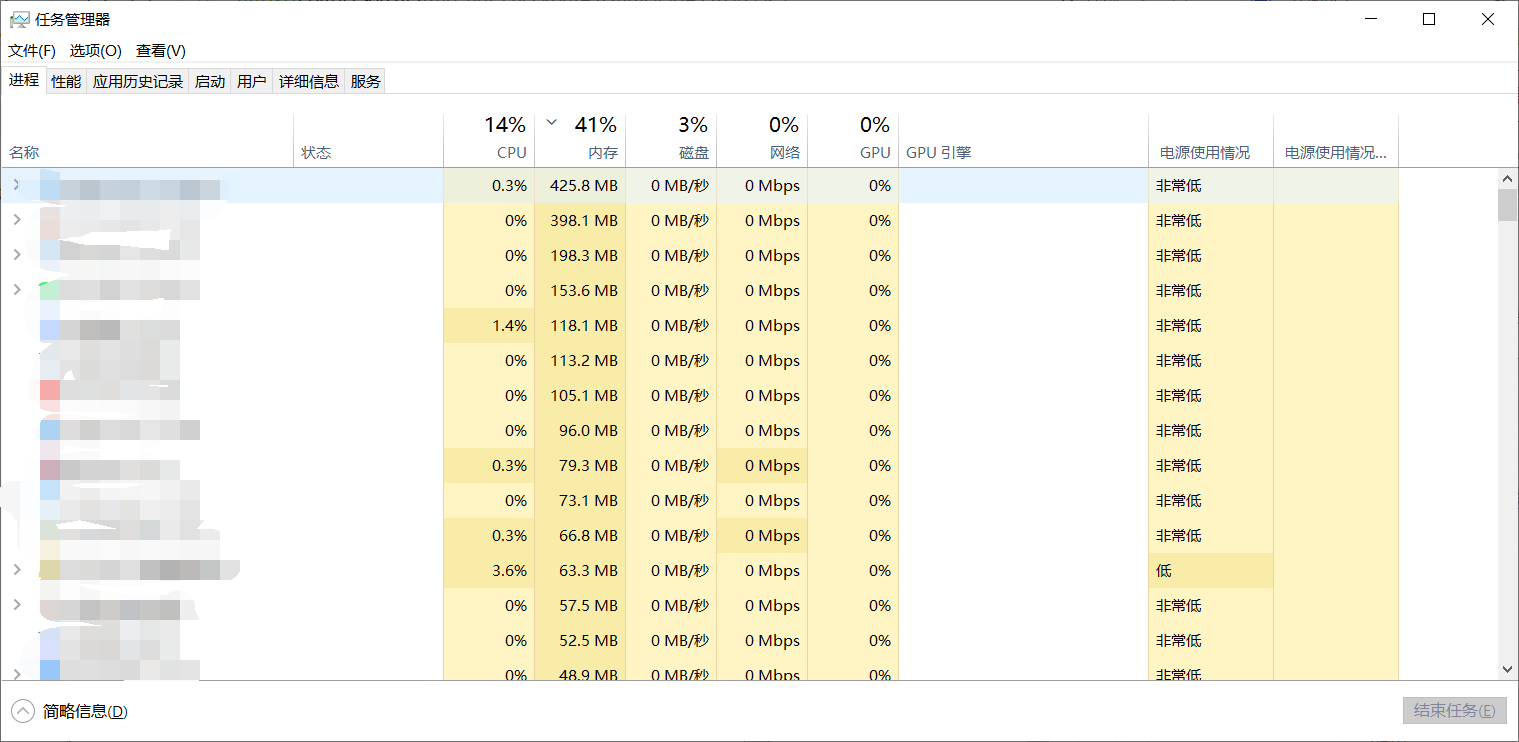Select the 118.1 MB memory cell

(580, 325)
